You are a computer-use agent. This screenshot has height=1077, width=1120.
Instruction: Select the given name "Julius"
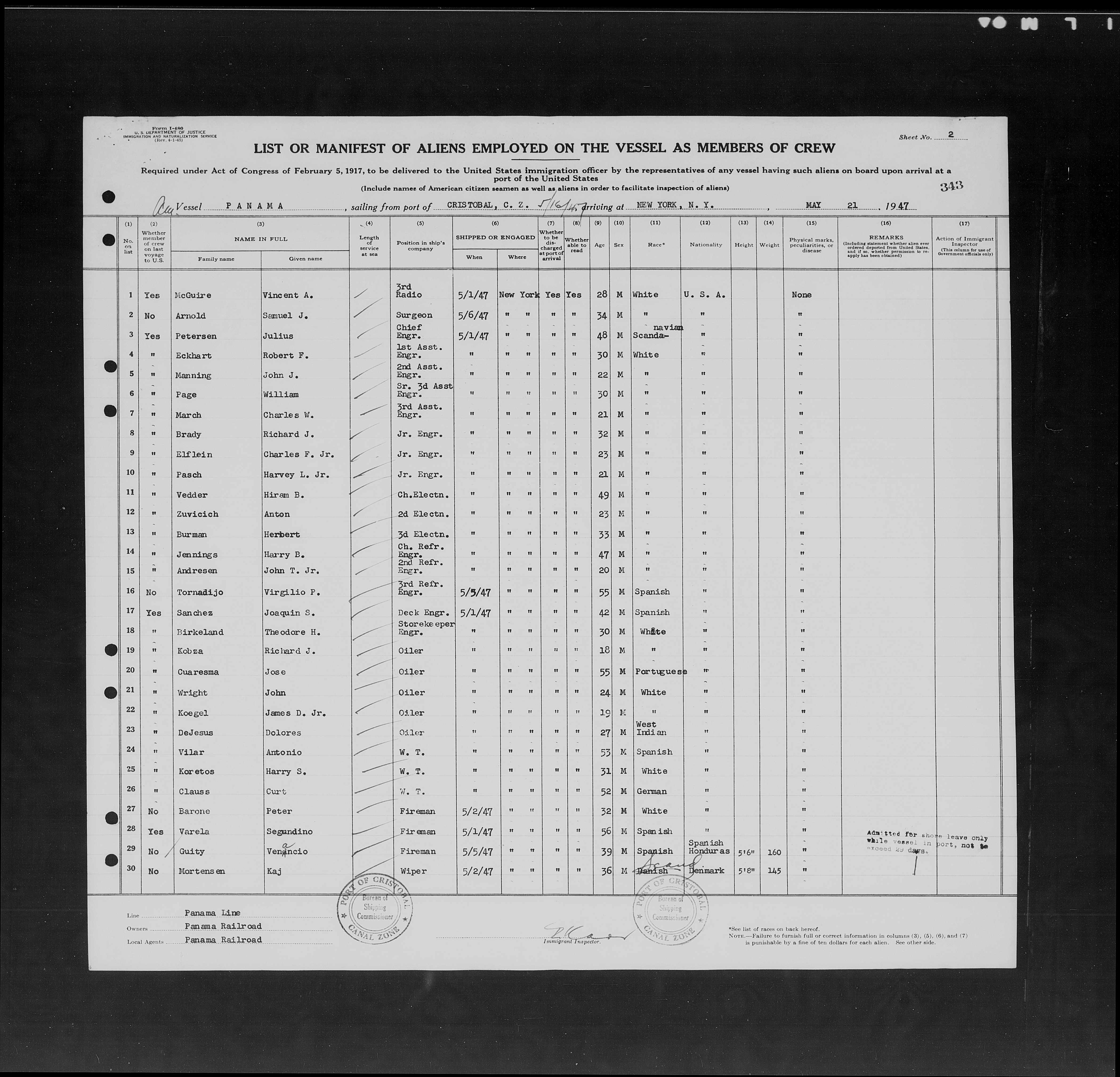[x=278, y=337]
